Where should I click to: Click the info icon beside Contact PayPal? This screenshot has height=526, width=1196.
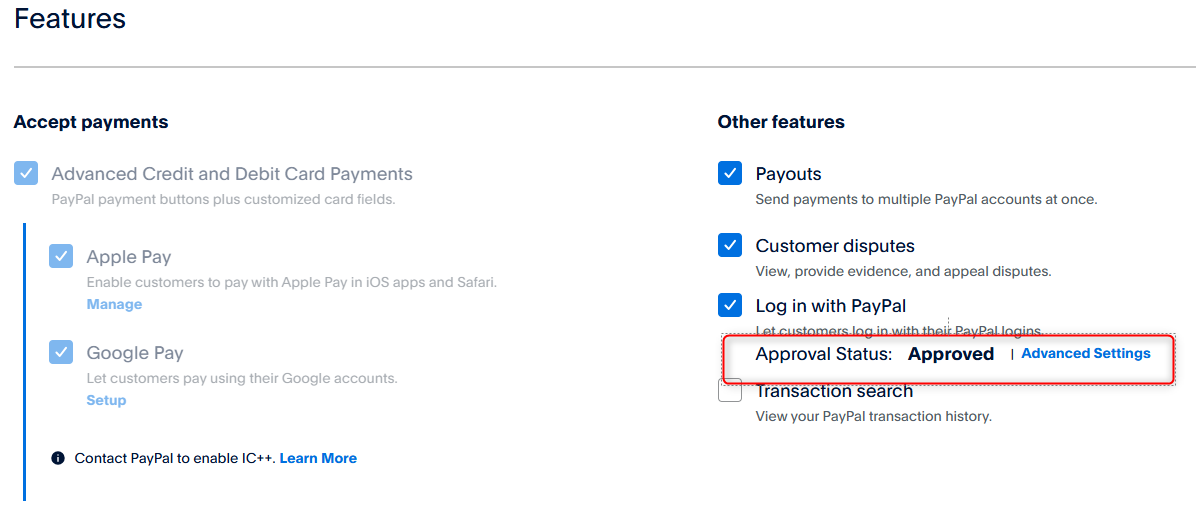click(57, 458)
